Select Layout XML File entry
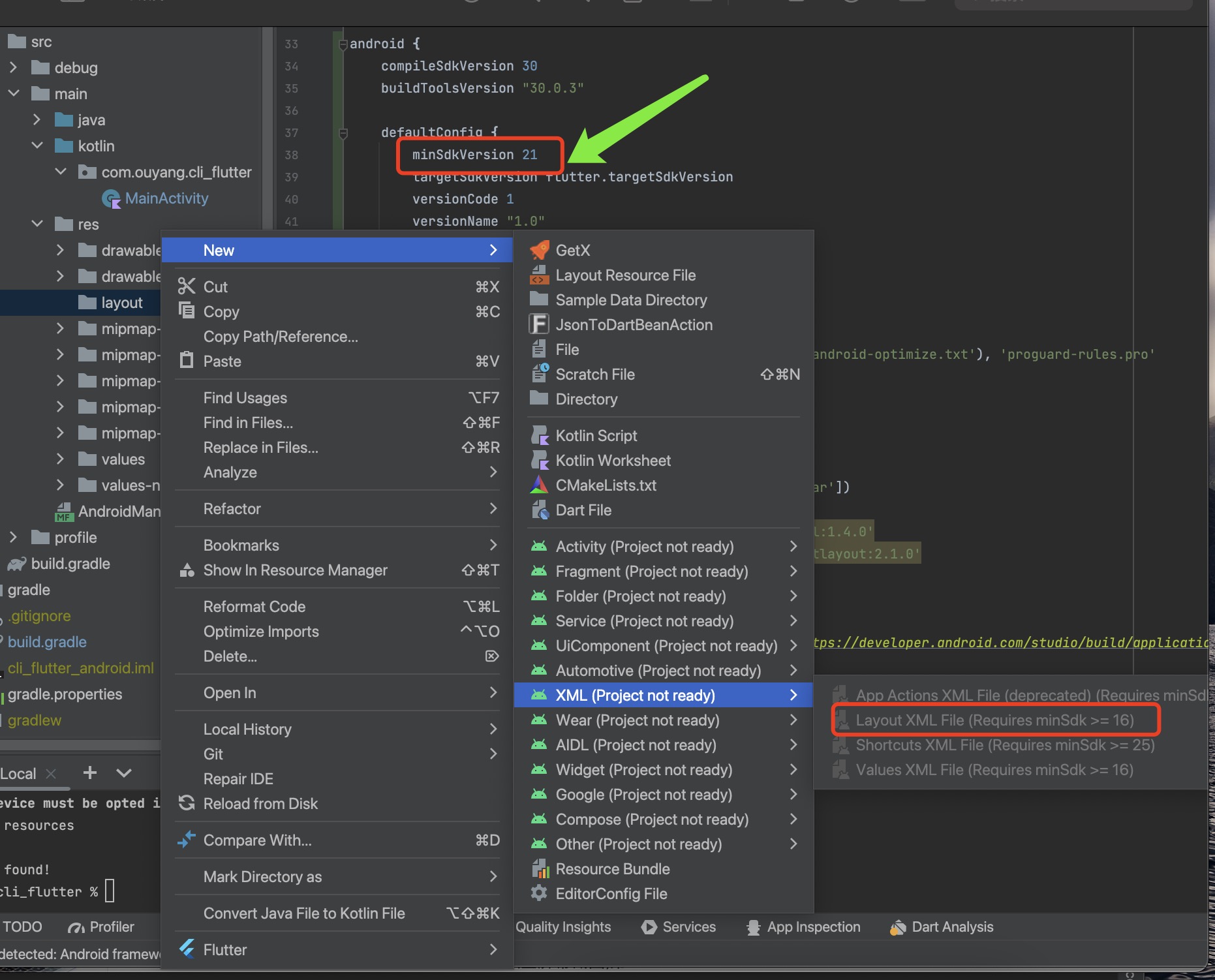 click(995, 720)
